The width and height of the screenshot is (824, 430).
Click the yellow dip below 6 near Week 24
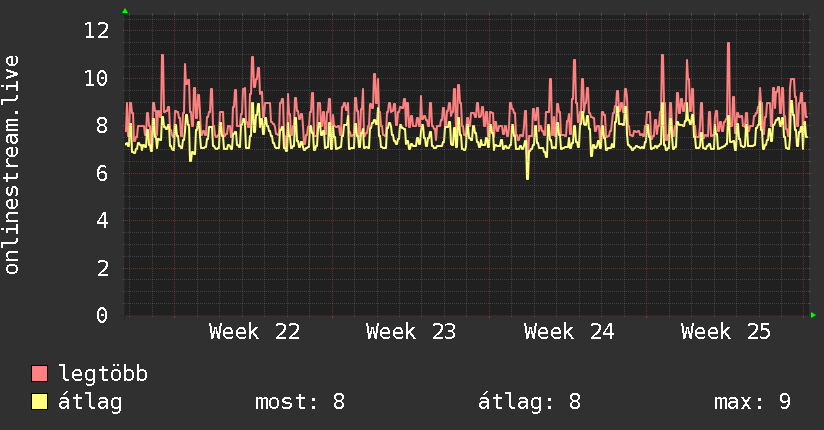coord(528,171)
